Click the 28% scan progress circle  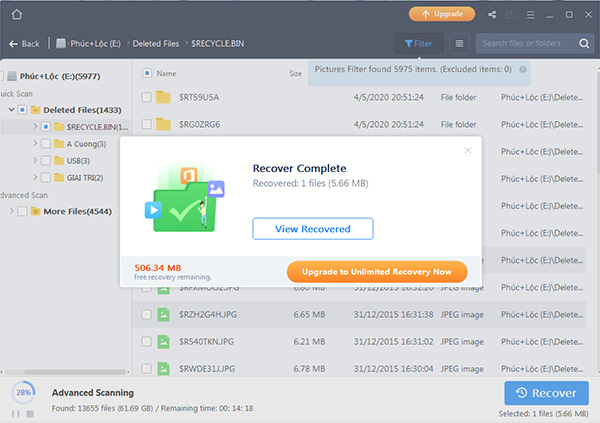coord(23,393)
